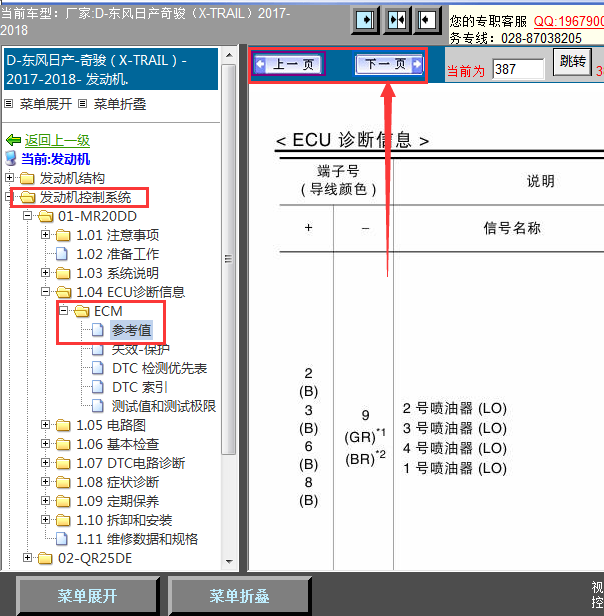
Task: Click the page number field showing 387
Action: (518, 70)
